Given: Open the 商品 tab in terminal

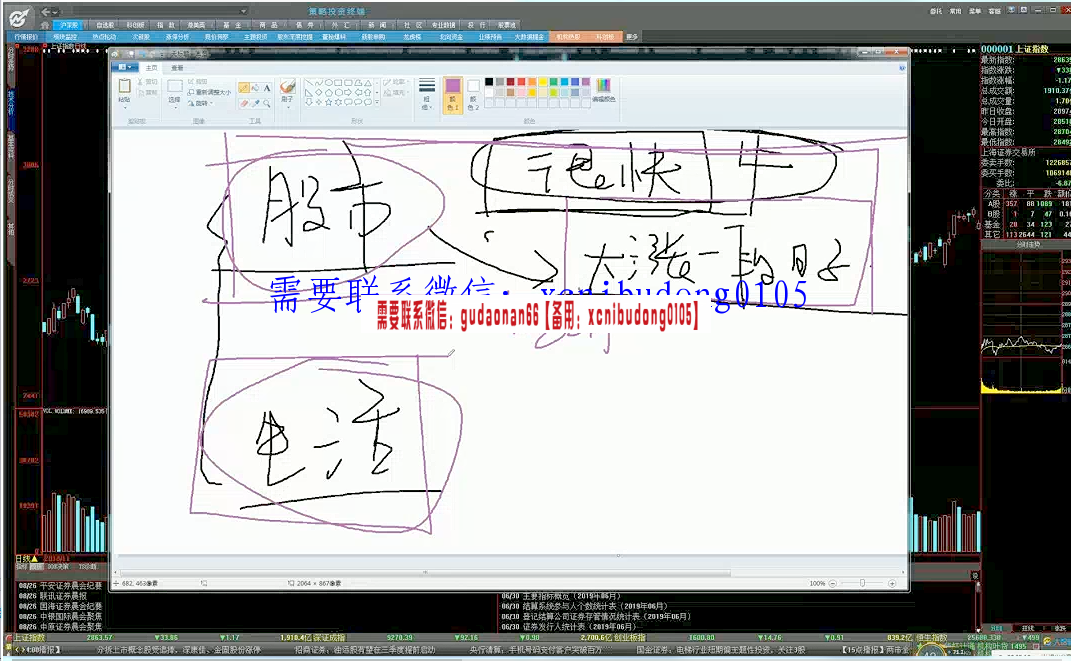Looking at the screenshot, I should [268, 25].
